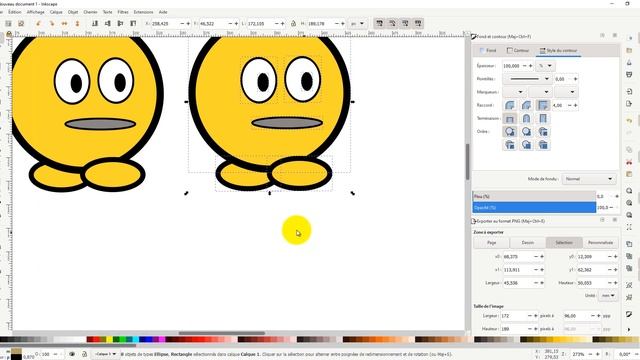The height and width of the screenshot is (360, 640).
Task: Click the select-all-objects toolbar icon
Action: (x=8, y=24)
